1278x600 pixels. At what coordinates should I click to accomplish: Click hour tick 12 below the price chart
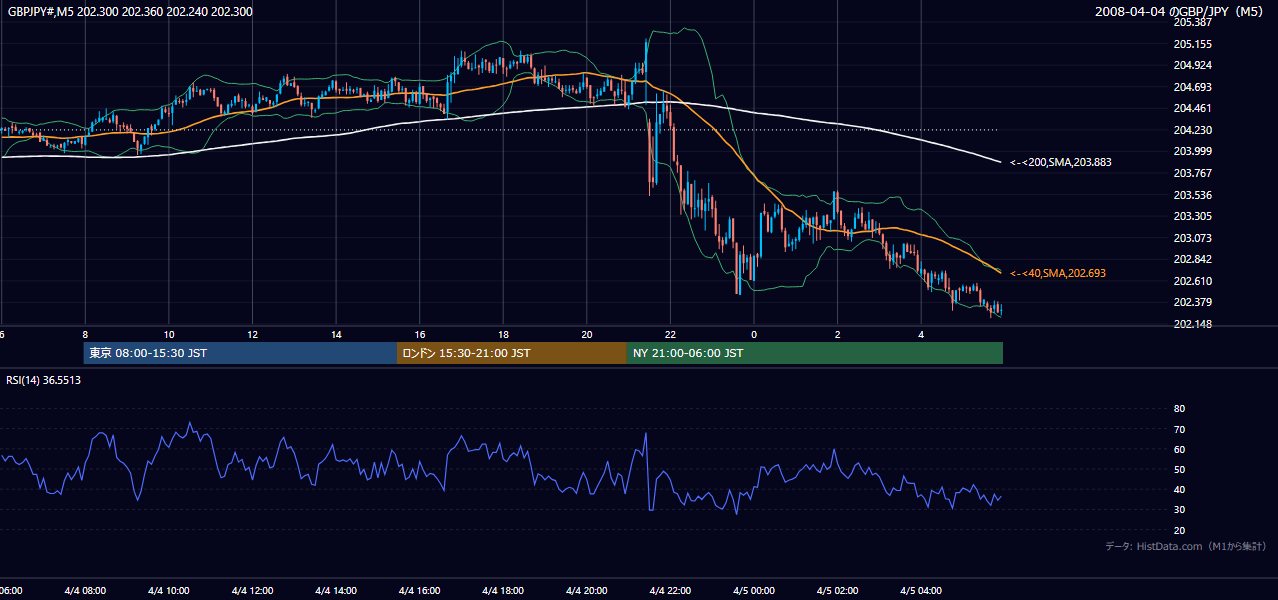pyautogui.click(x=252, y=334)
